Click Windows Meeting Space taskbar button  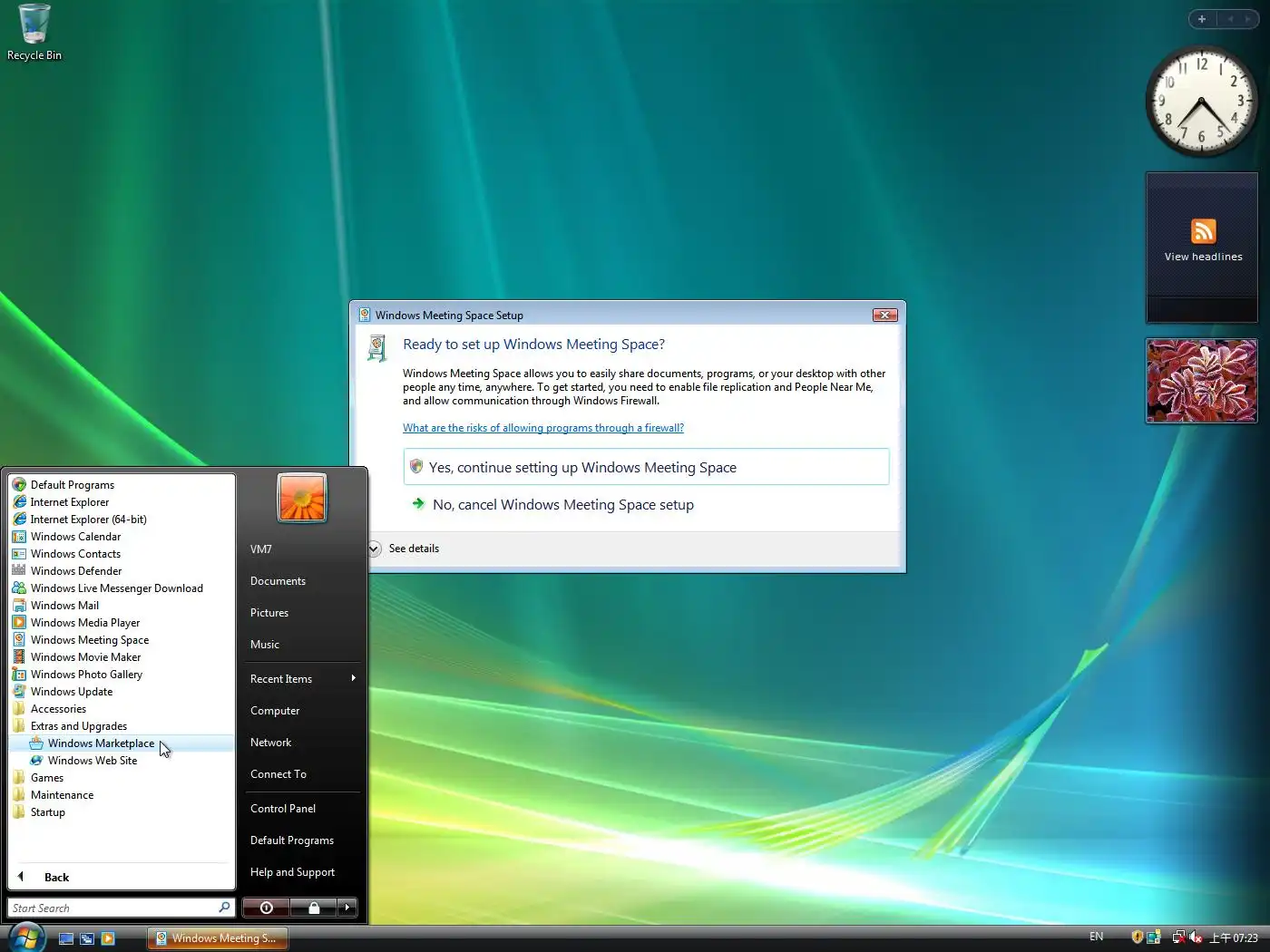[218, 938]
